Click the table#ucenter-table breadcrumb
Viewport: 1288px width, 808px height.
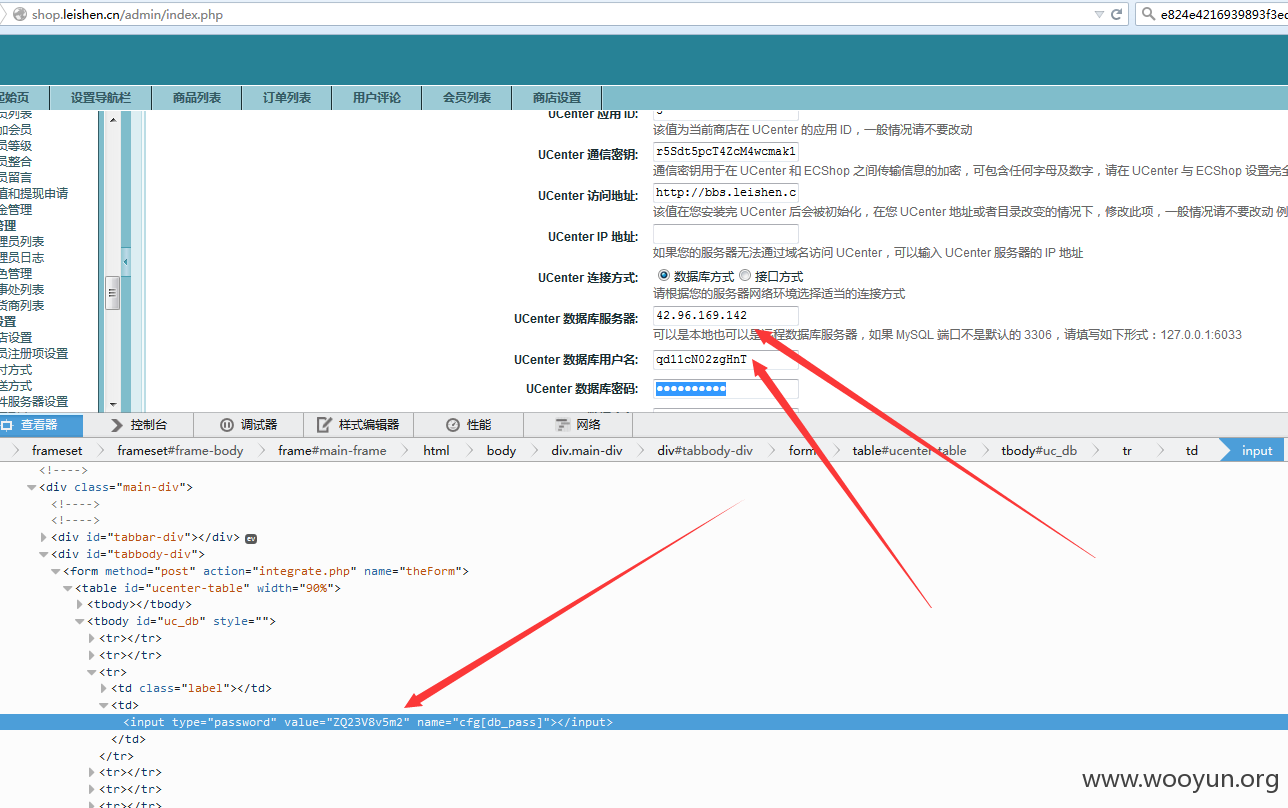coord(909,451)
